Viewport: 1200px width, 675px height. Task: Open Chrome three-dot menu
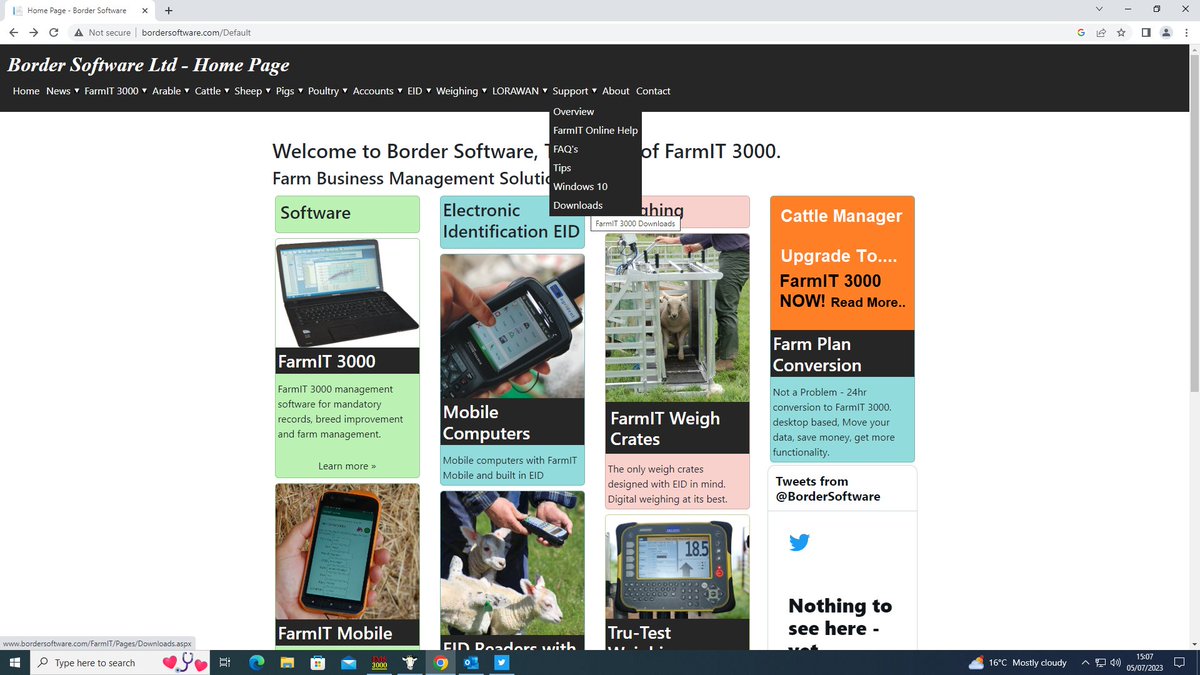[1186, 32]
